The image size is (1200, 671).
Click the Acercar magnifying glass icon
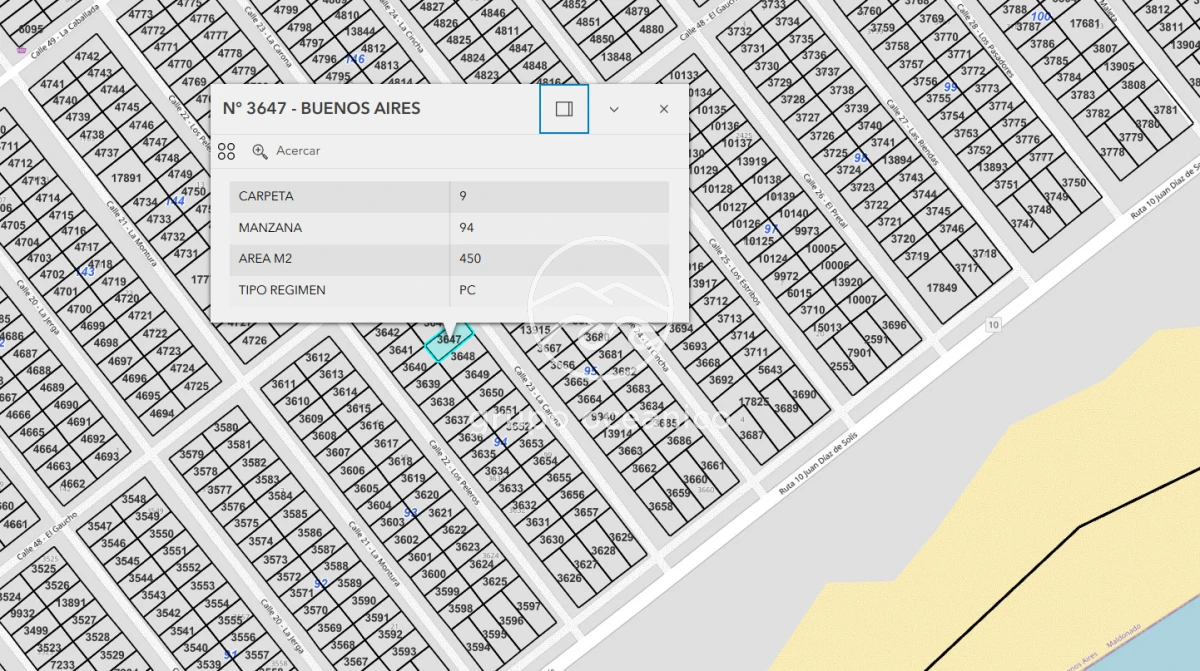point(260,151)
